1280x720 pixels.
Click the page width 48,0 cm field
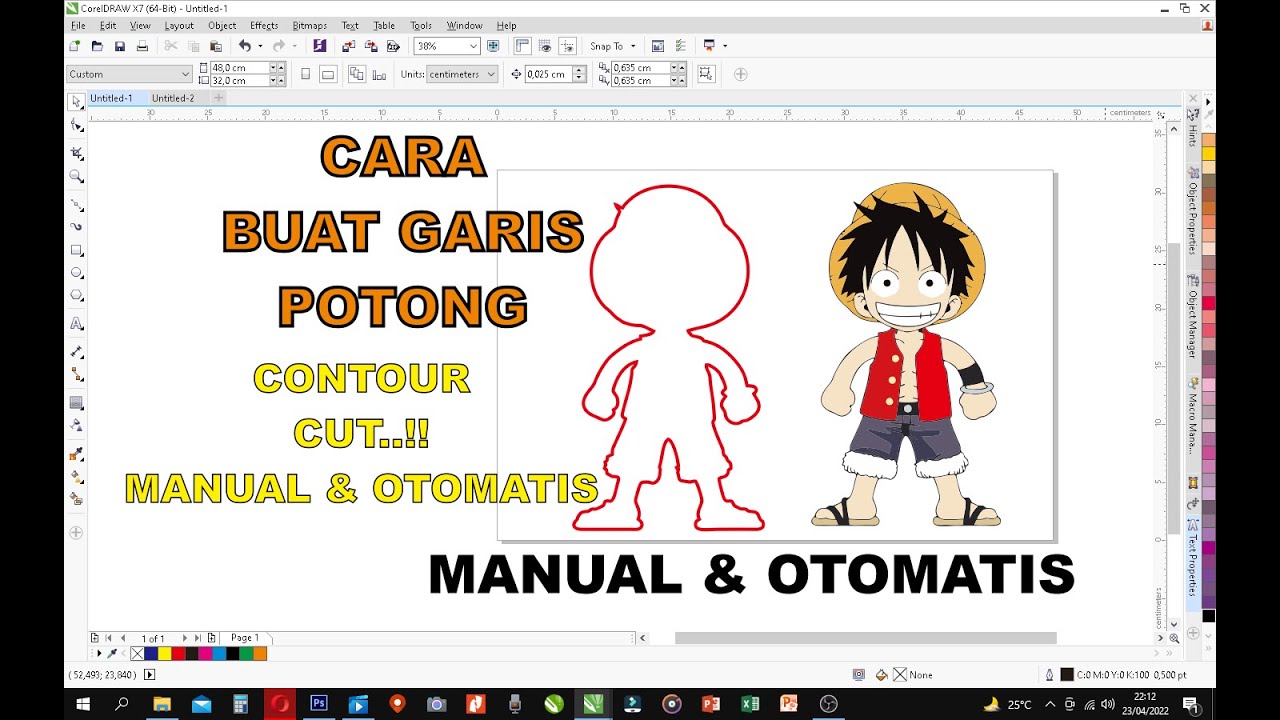coord(240,67)
